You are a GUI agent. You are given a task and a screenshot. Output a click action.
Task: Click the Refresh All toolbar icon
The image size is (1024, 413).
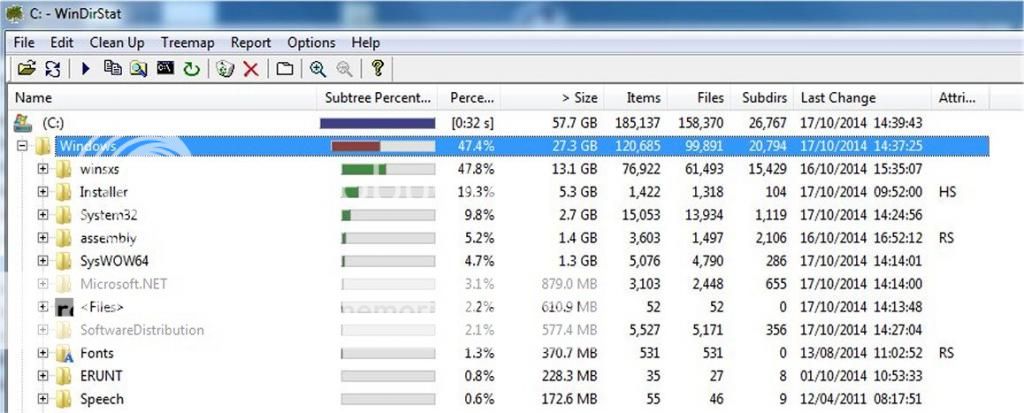point(52,68)
